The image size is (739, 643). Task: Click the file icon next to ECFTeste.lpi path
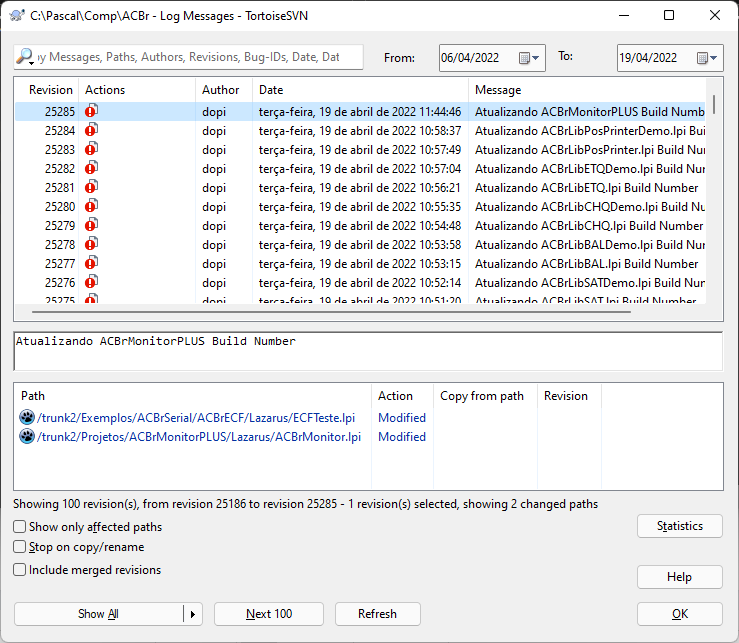tap(27, 417)
